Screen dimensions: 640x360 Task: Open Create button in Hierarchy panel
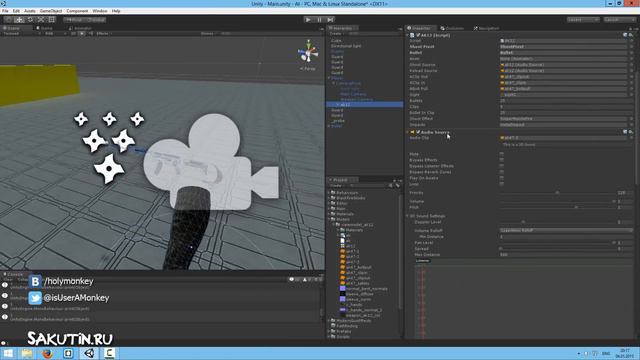coord(336,33)
